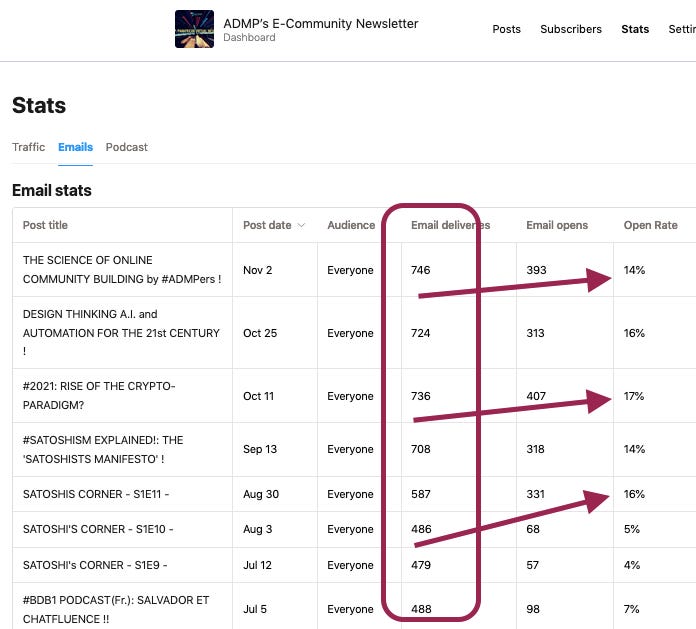The height and width of the screenshot is (629, 696).
Task: Click email opens value 57
Action: [532, 565]
